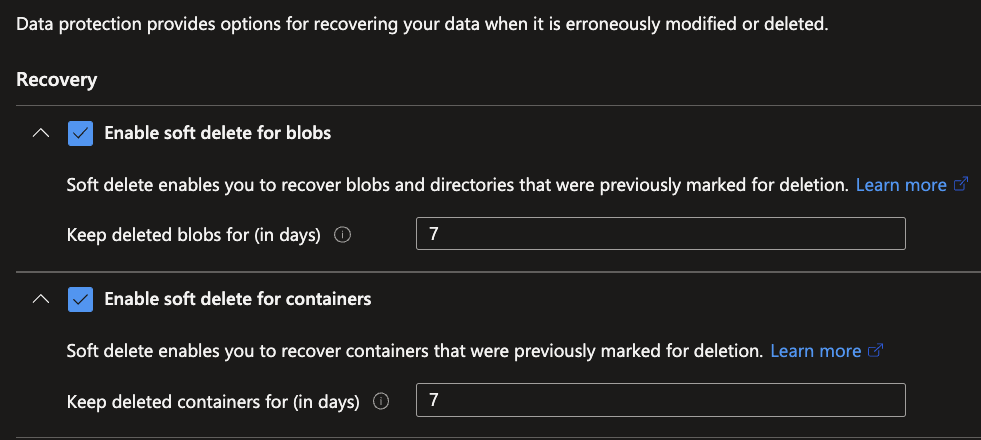Click the 'Enable soft delete for containers' label
Viewport: 981px width, 440px height.
tap(237, 298)
